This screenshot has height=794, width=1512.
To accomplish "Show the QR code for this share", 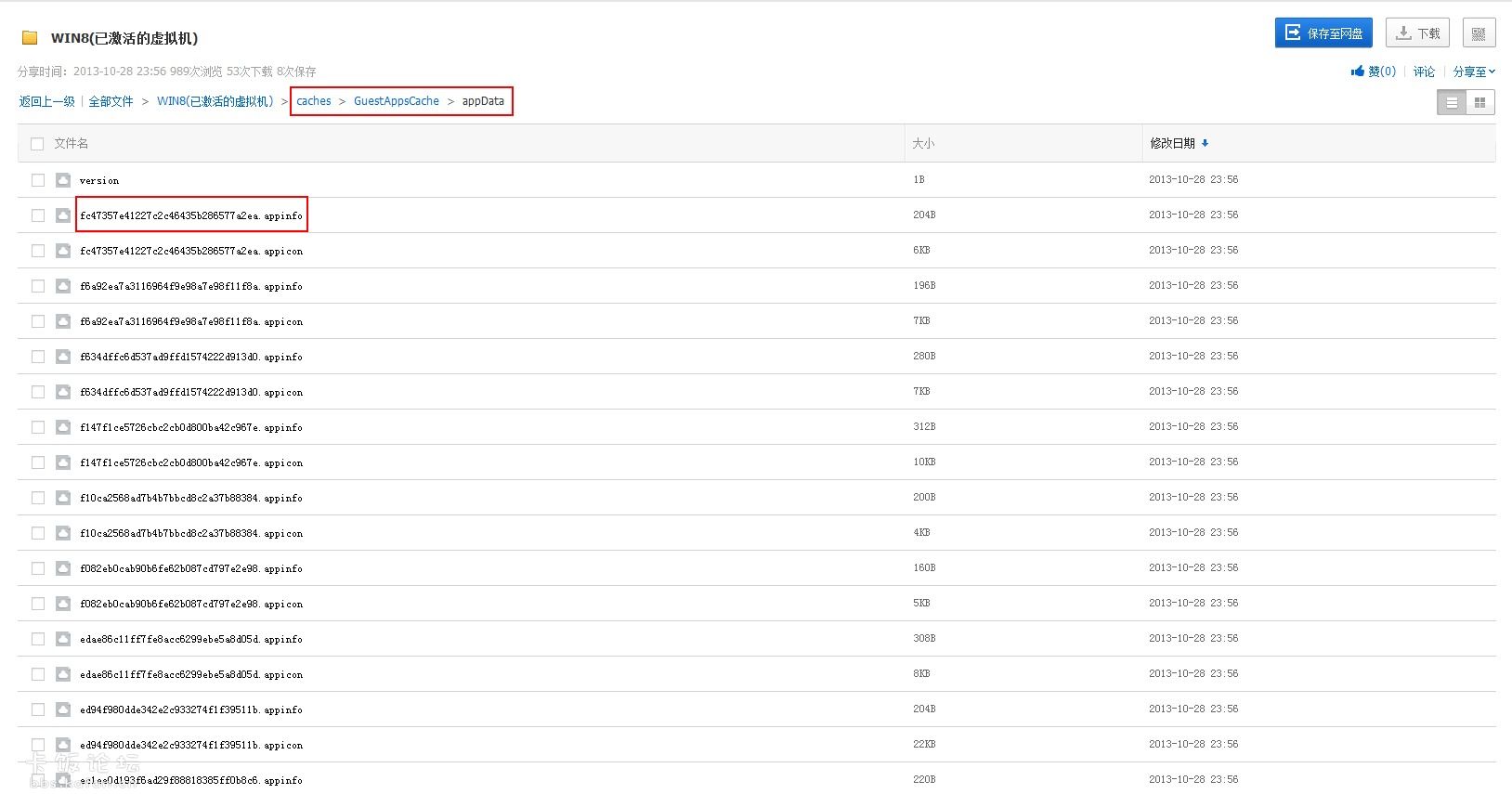I will [x=1479, y=33].
